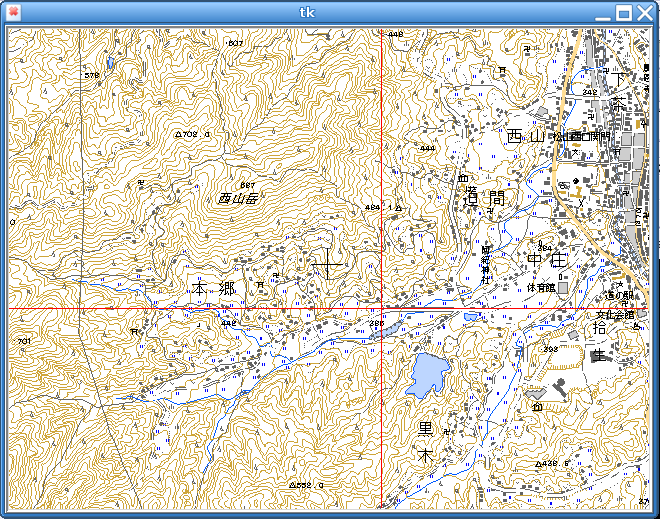The width and height of the screenshot is (660, 519).
Task: Click the large blue lake on the map
Action: [x=426, y=374]
